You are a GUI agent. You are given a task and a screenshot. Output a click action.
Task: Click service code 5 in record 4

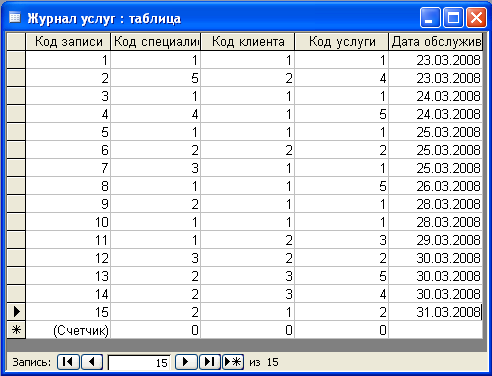pos(342,114)
